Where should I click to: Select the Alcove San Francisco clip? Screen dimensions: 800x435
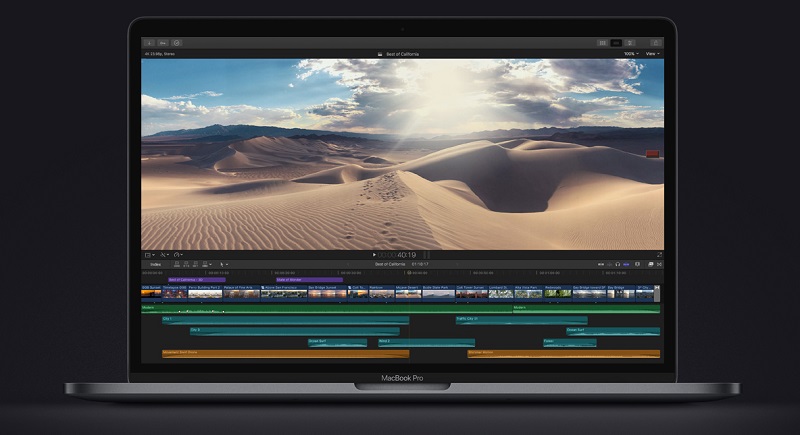284,294
